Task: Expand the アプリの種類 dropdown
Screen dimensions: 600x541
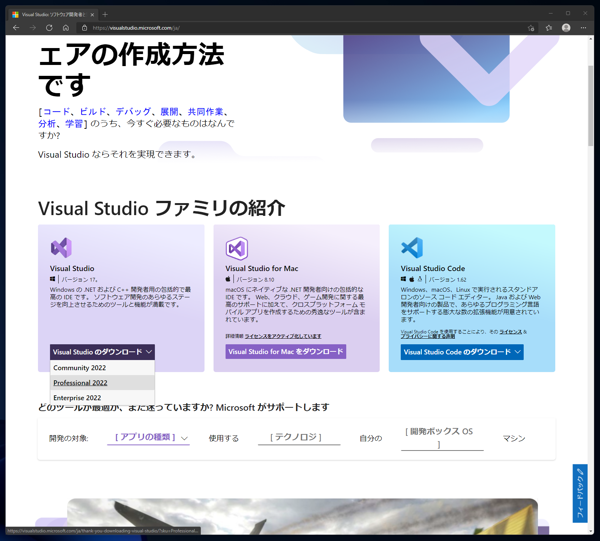Action: click(x=148, y=438)
